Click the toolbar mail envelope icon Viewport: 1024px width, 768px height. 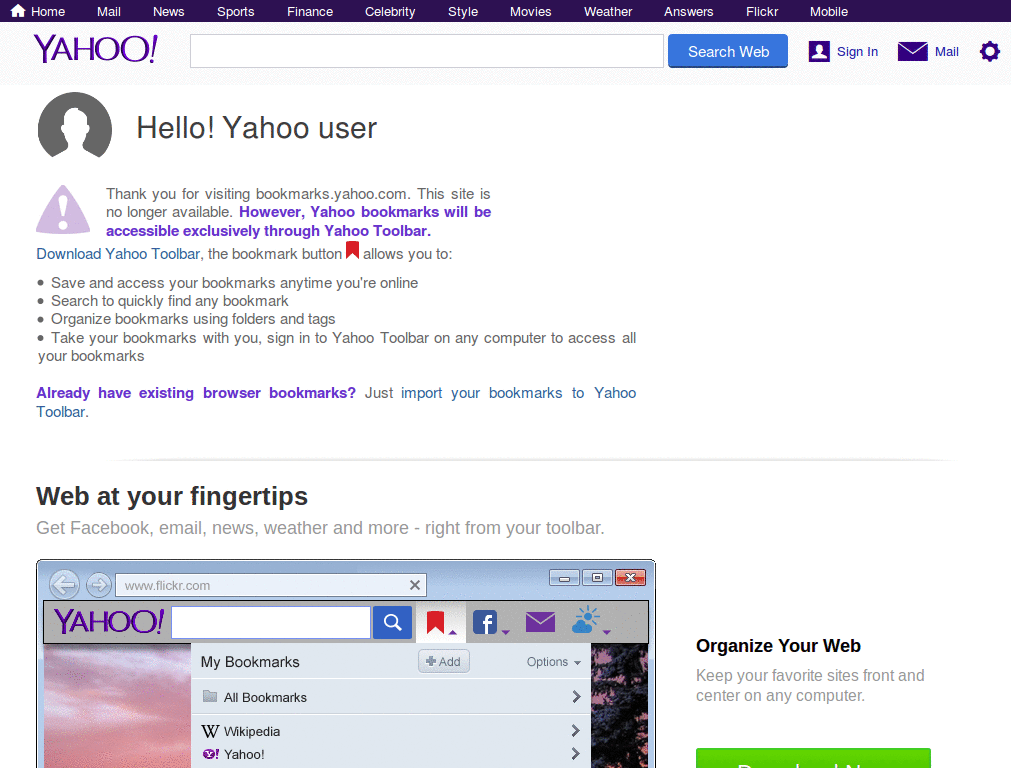[540, 622]
